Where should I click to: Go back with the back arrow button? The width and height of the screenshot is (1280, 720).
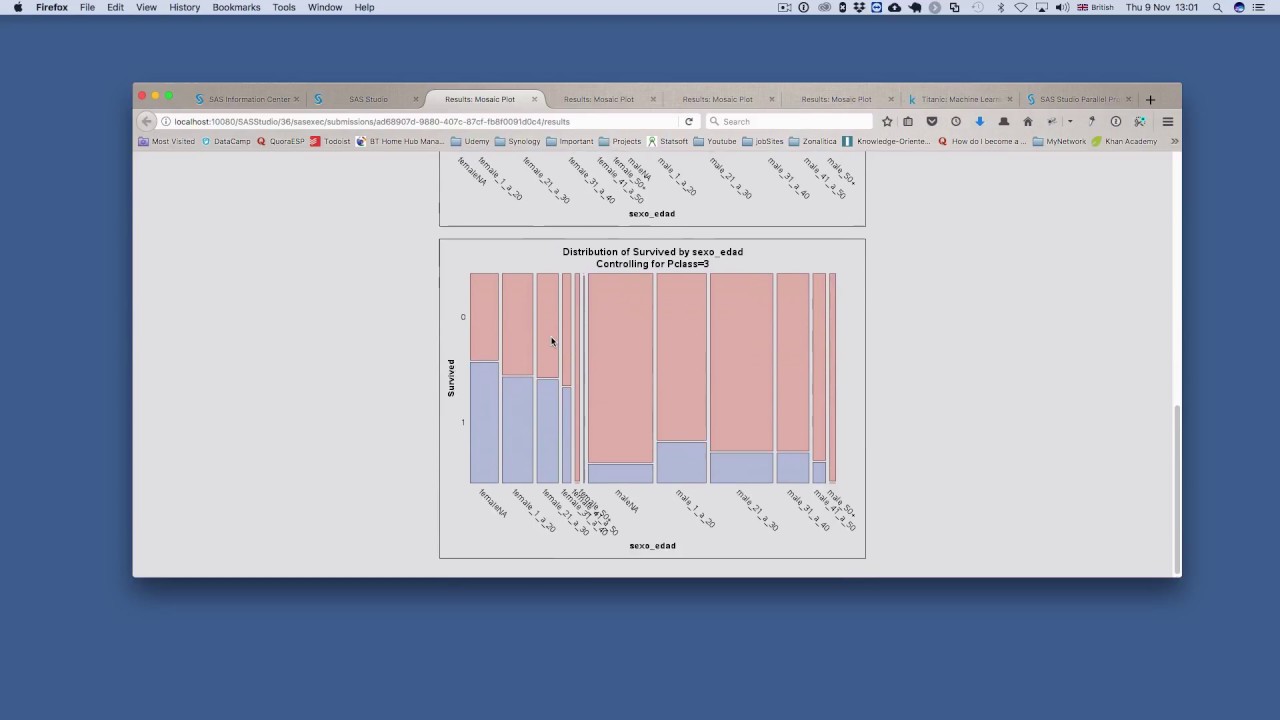pos(147,121)
